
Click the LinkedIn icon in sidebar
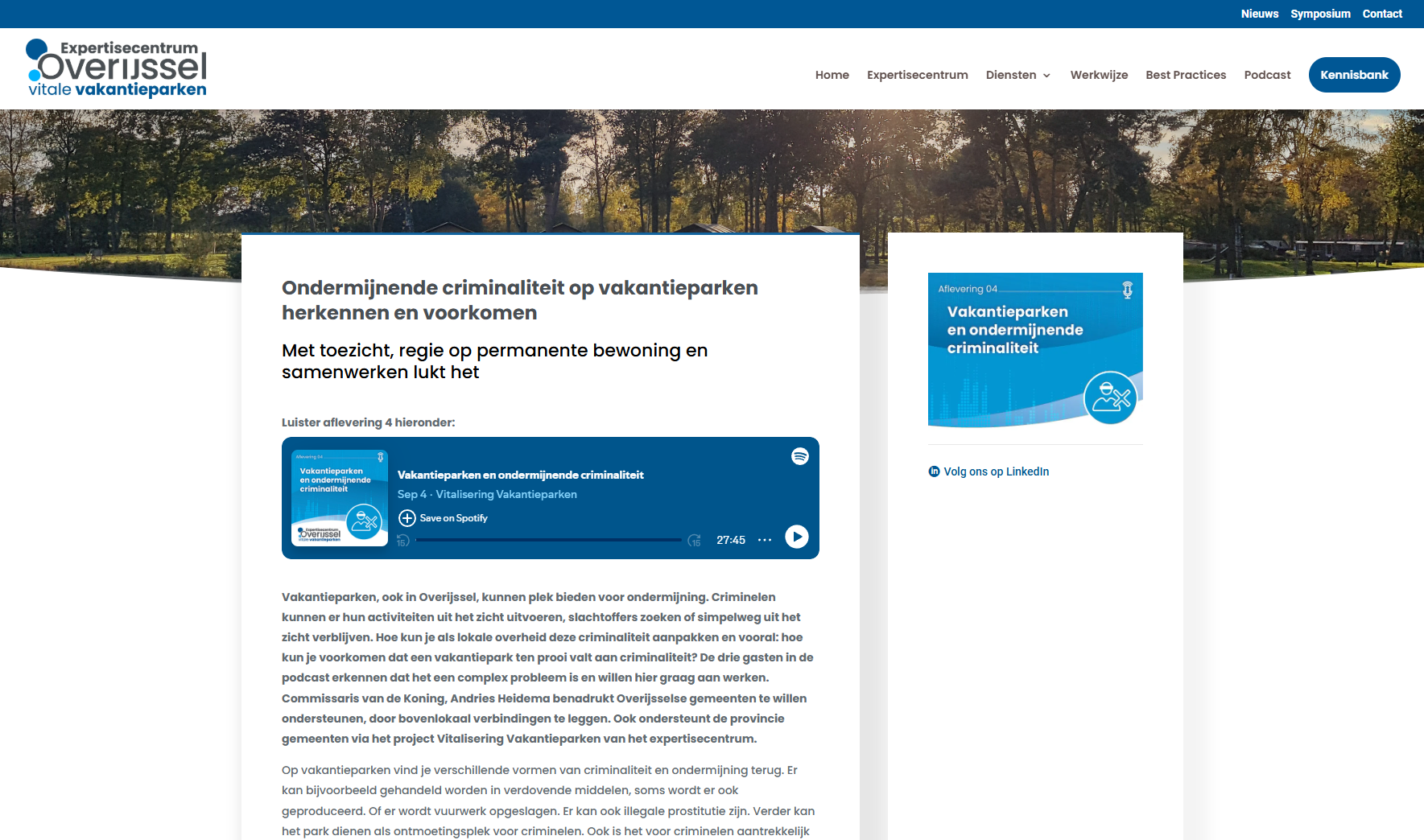pyautogui.click(x=934, y=471)
